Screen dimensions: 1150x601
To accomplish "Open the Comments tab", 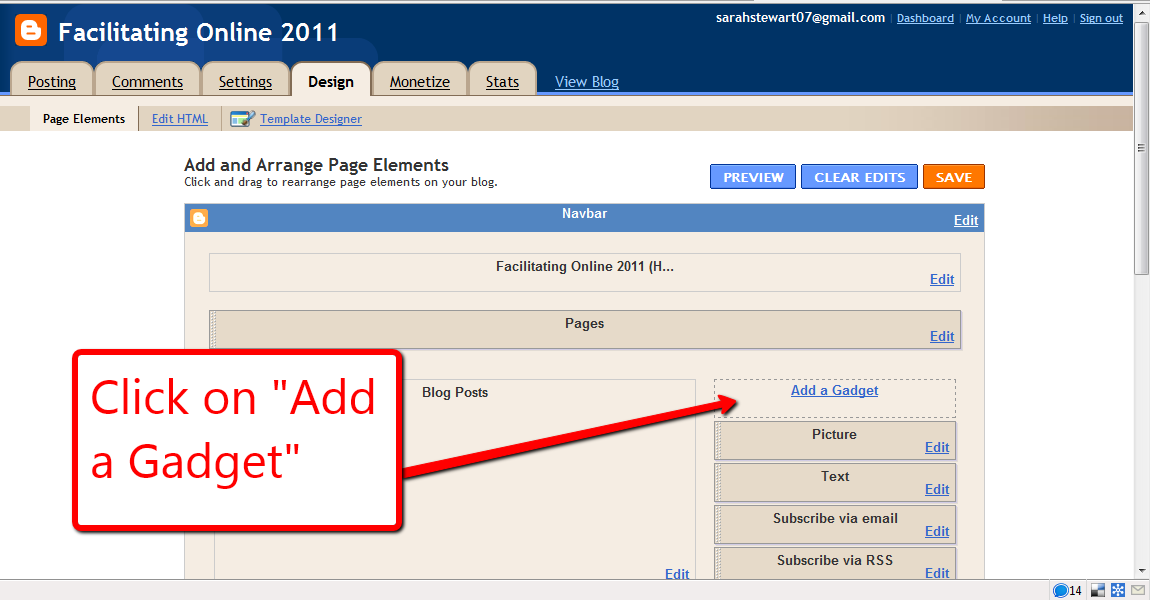I will pos(147,81).
